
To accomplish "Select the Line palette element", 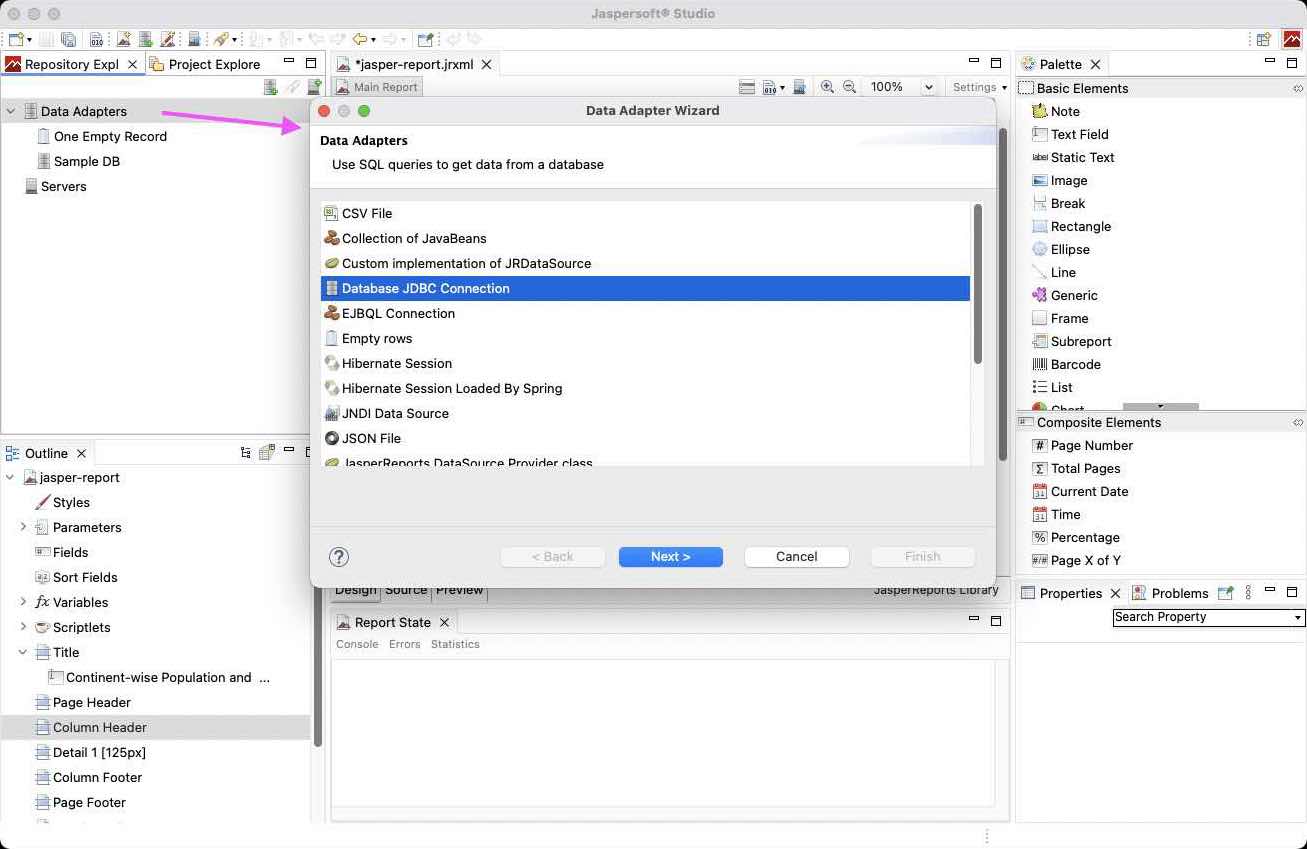I will click(1053, 272).
